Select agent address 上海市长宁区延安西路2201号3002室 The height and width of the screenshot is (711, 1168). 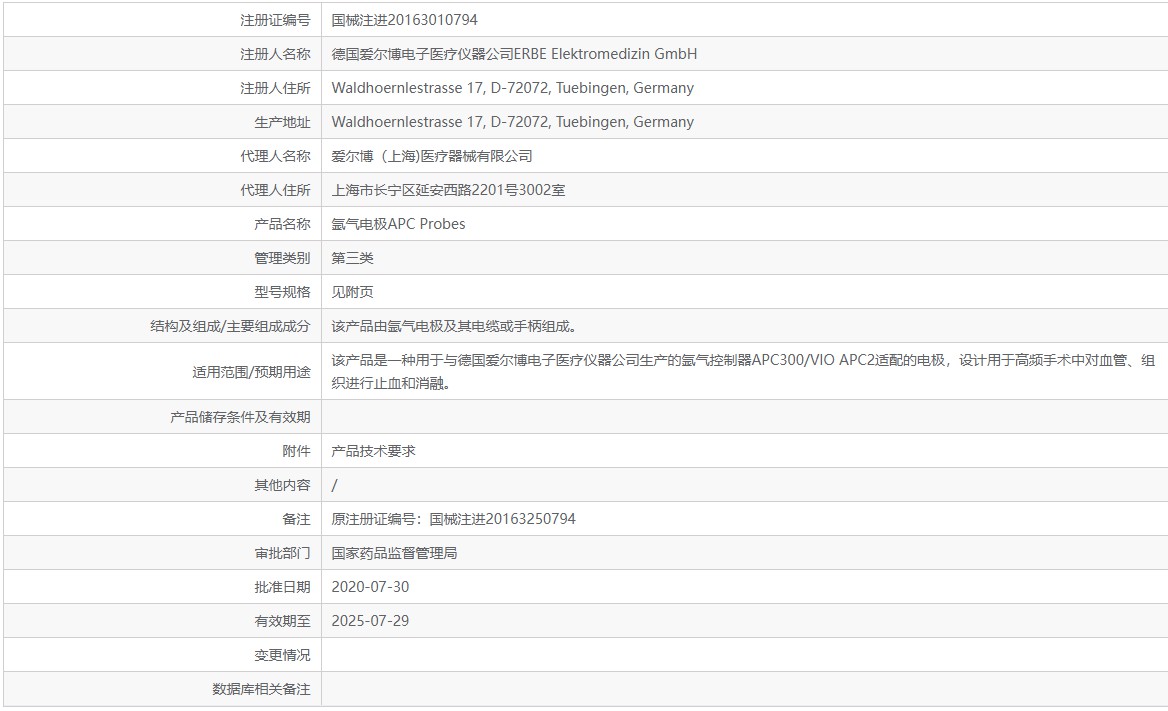click(x=448, y=191)
